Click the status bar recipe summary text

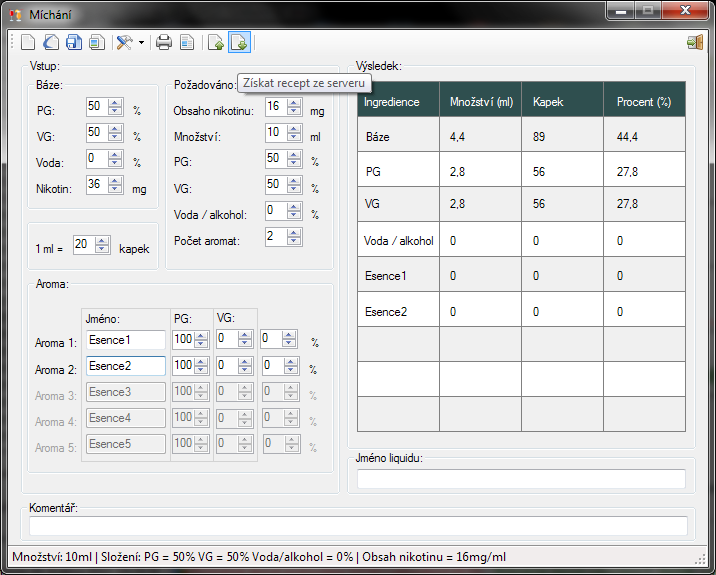pos(259,557)
